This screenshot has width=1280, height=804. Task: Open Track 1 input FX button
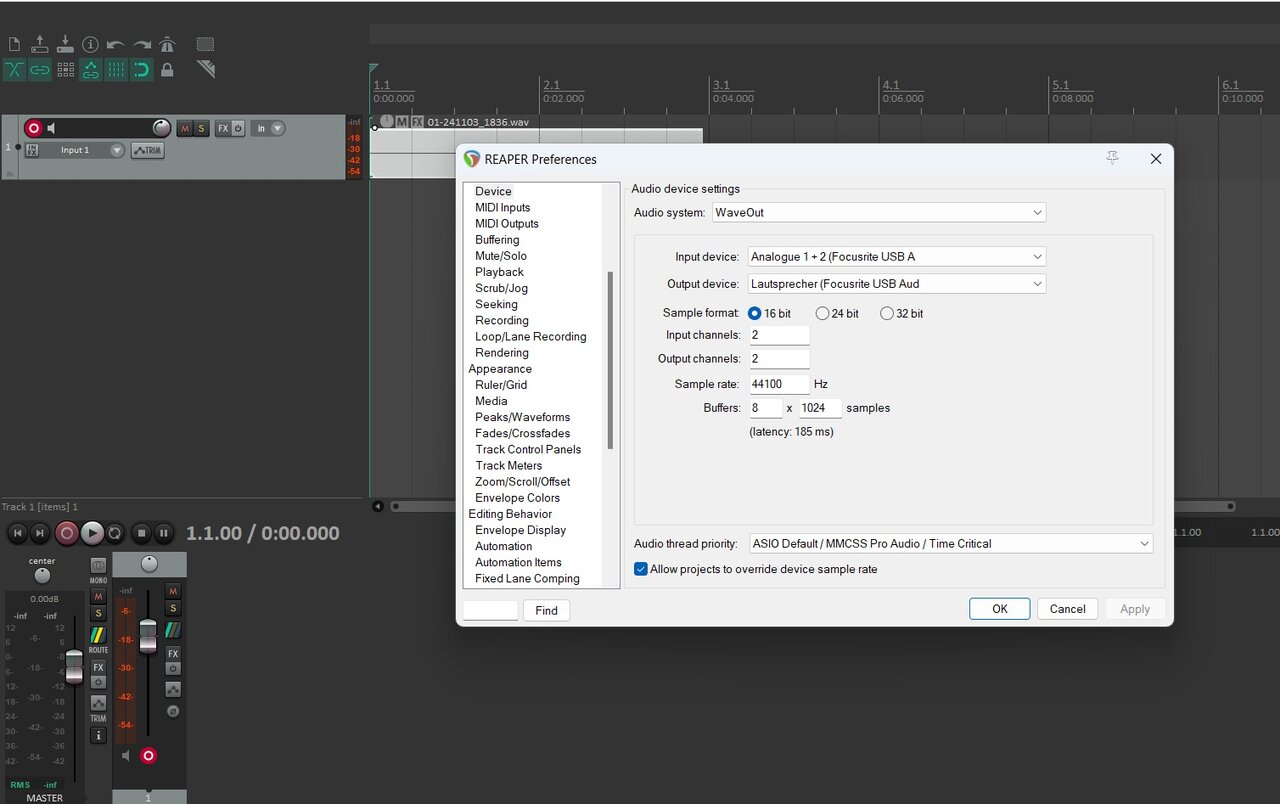coord(32,150)
